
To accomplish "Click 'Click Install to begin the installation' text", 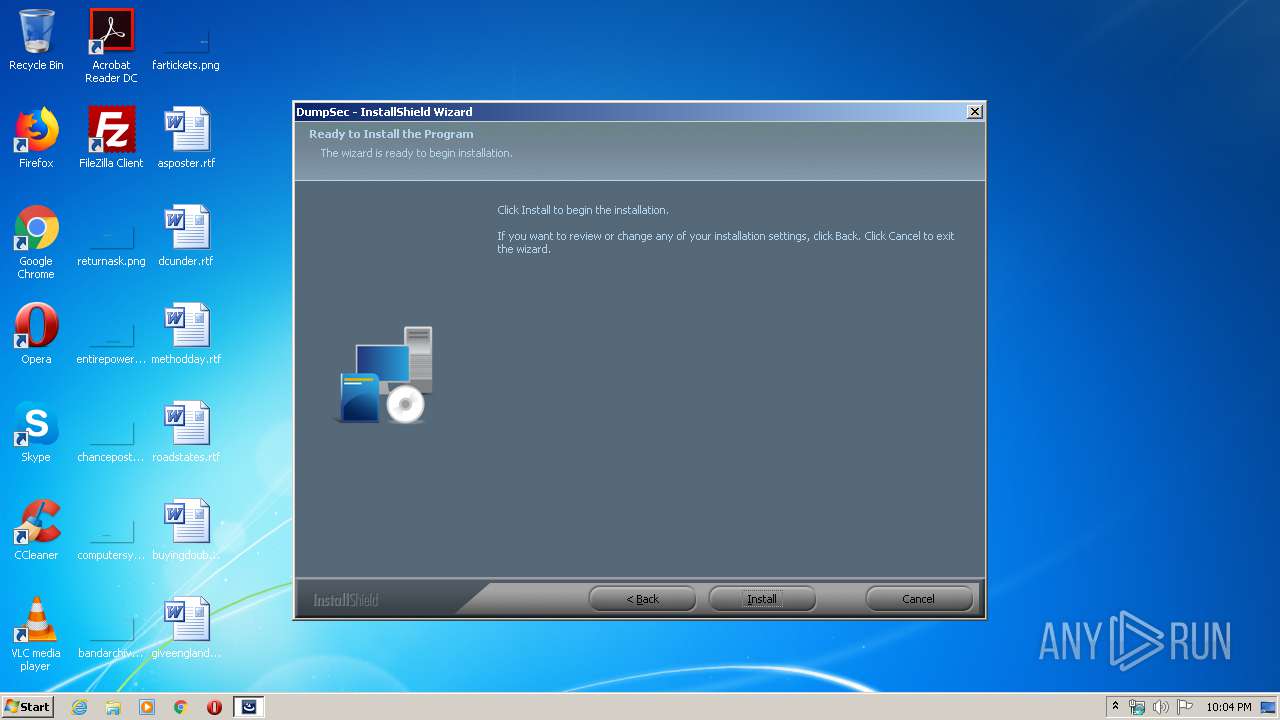I will [x=583, y=210].
